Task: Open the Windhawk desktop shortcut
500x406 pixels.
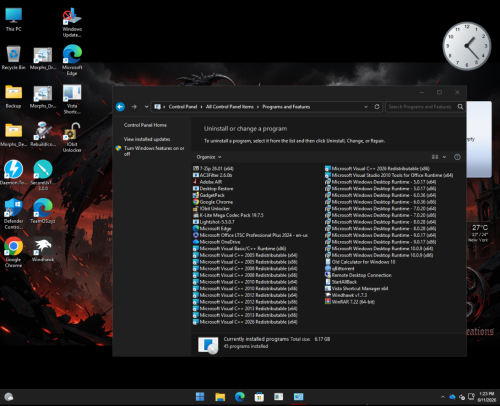Action: coord(43,249)
